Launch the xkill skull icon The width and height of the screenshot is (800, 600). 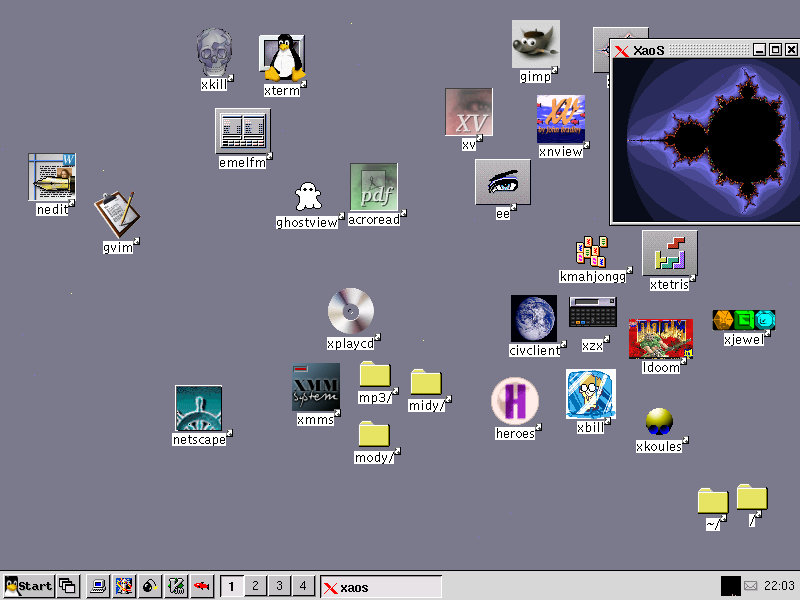(214, 53)
